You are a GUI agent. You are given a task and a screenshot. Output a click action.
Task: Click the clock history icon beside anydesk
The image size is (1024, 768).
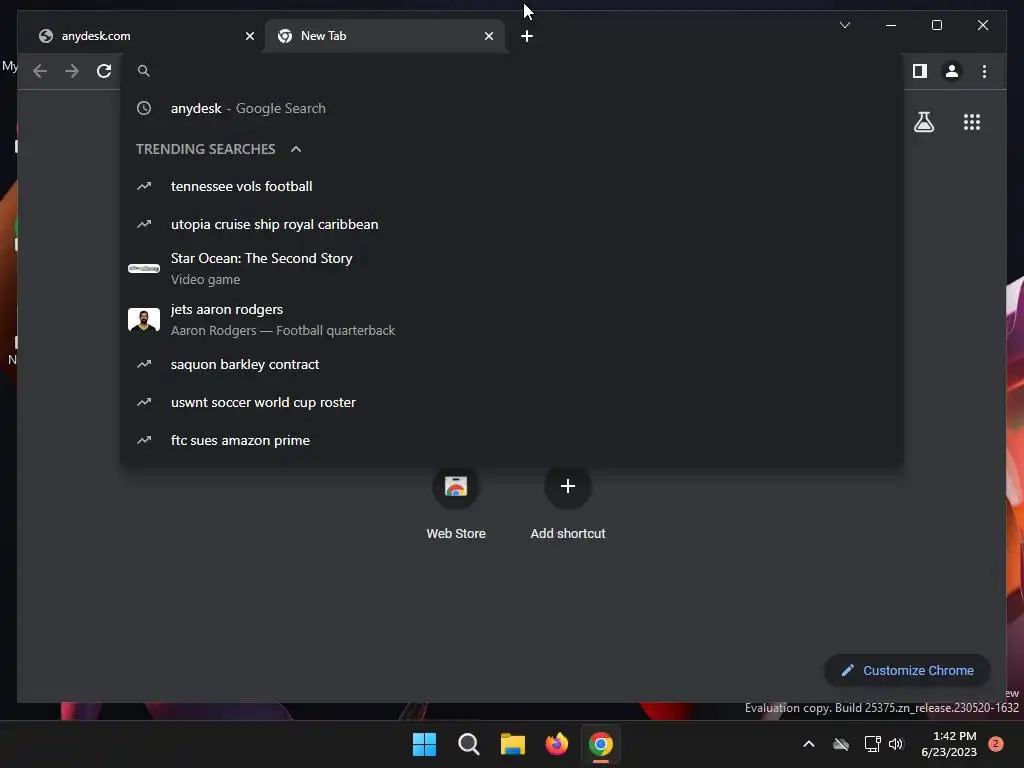point(144,108)
